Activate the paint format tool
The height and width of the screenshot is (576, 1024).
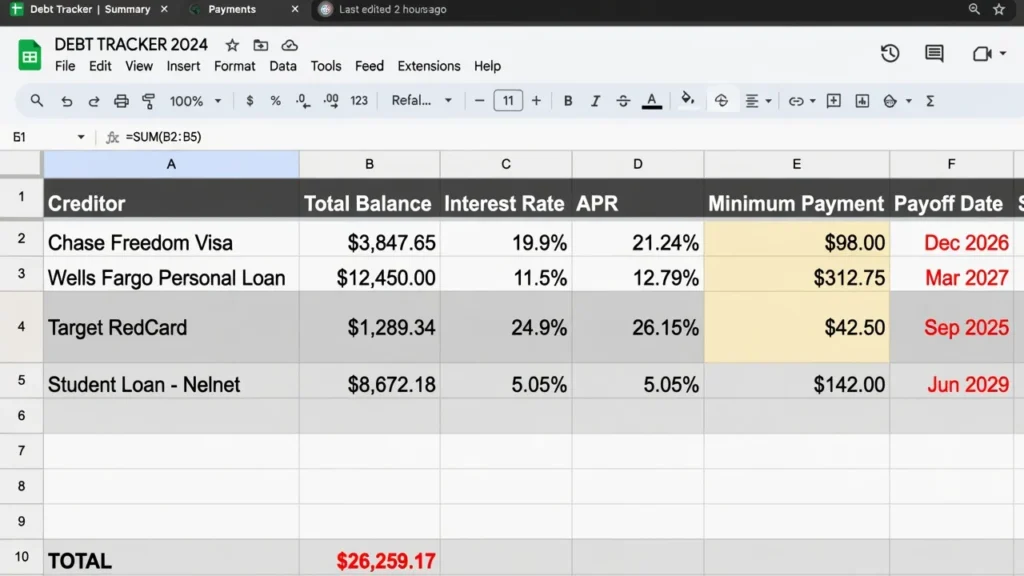148,101
